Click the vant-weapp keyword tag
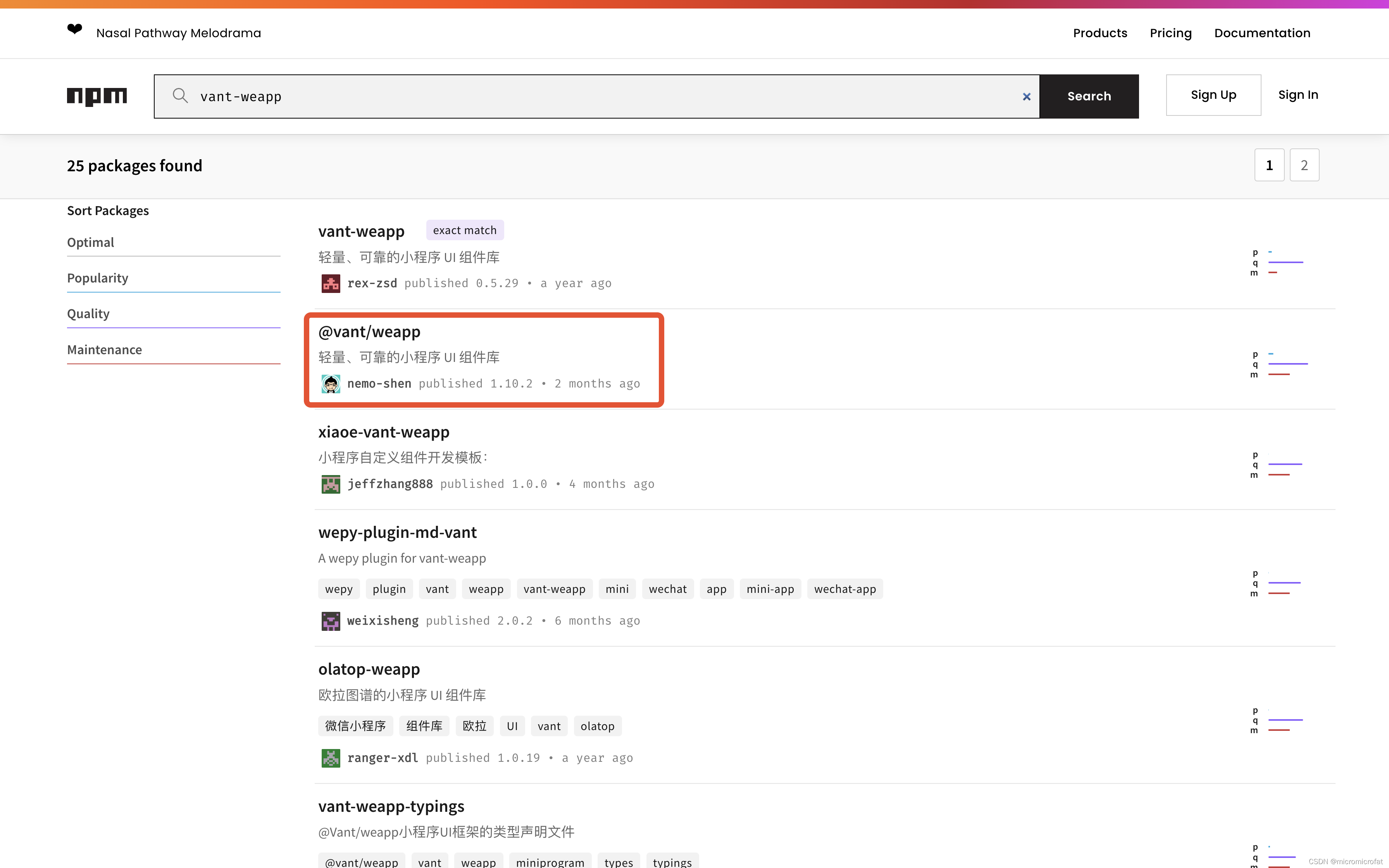The image size is (1389, 868). pyautogui.click(x=554, y=589)
